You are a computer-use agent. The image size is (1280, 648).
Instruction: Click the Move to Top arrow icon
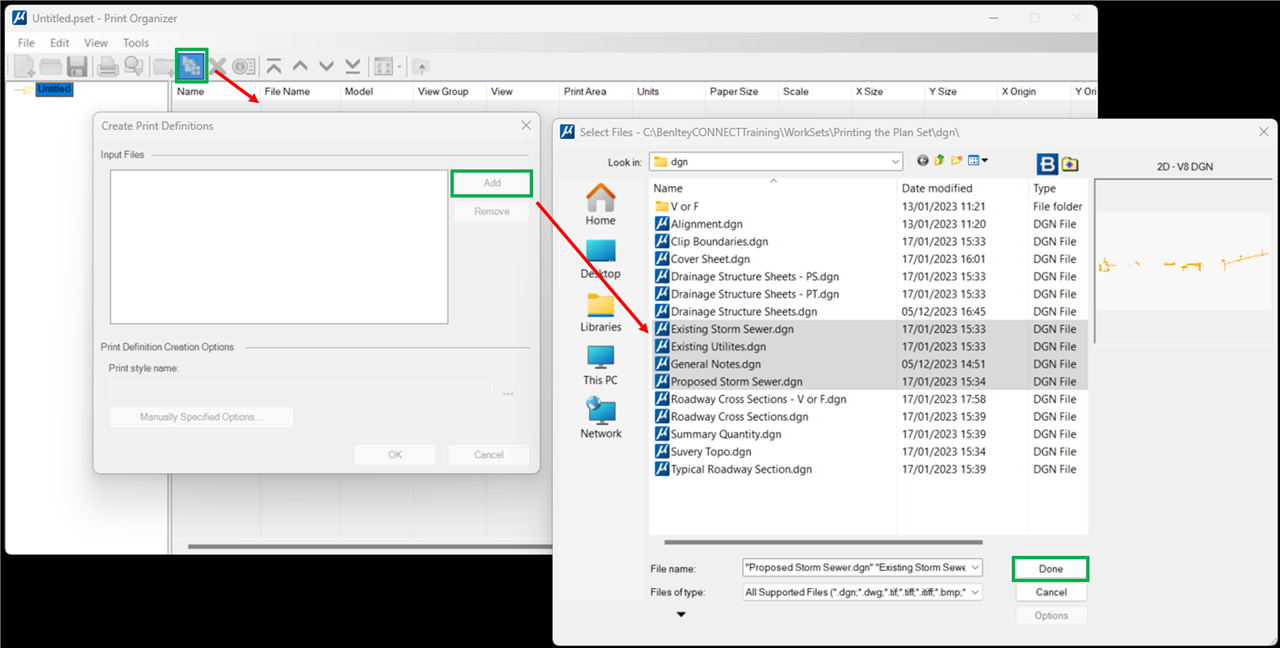tap(273, 67)
